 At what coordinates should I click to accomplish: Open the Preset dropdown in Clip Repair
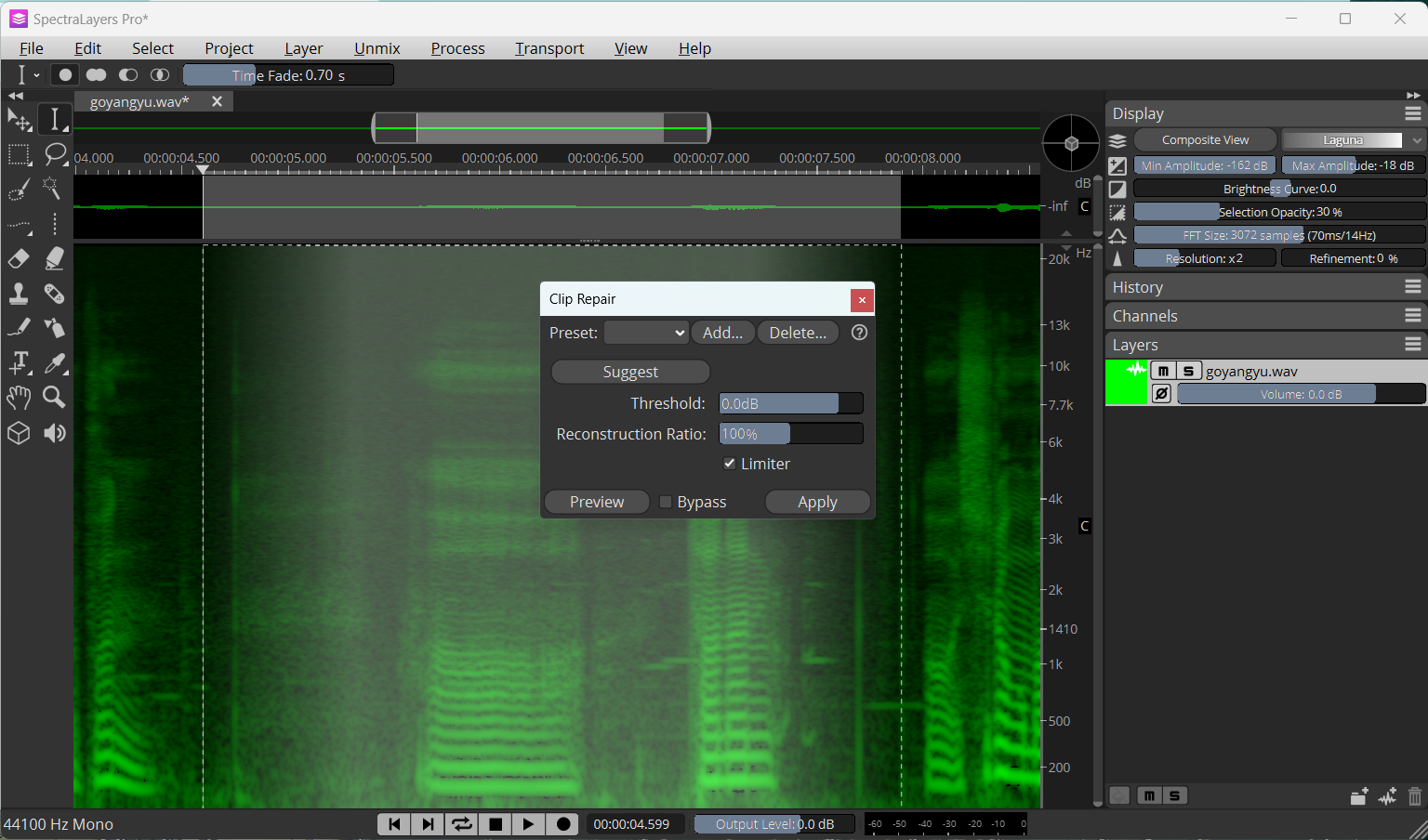646,333
